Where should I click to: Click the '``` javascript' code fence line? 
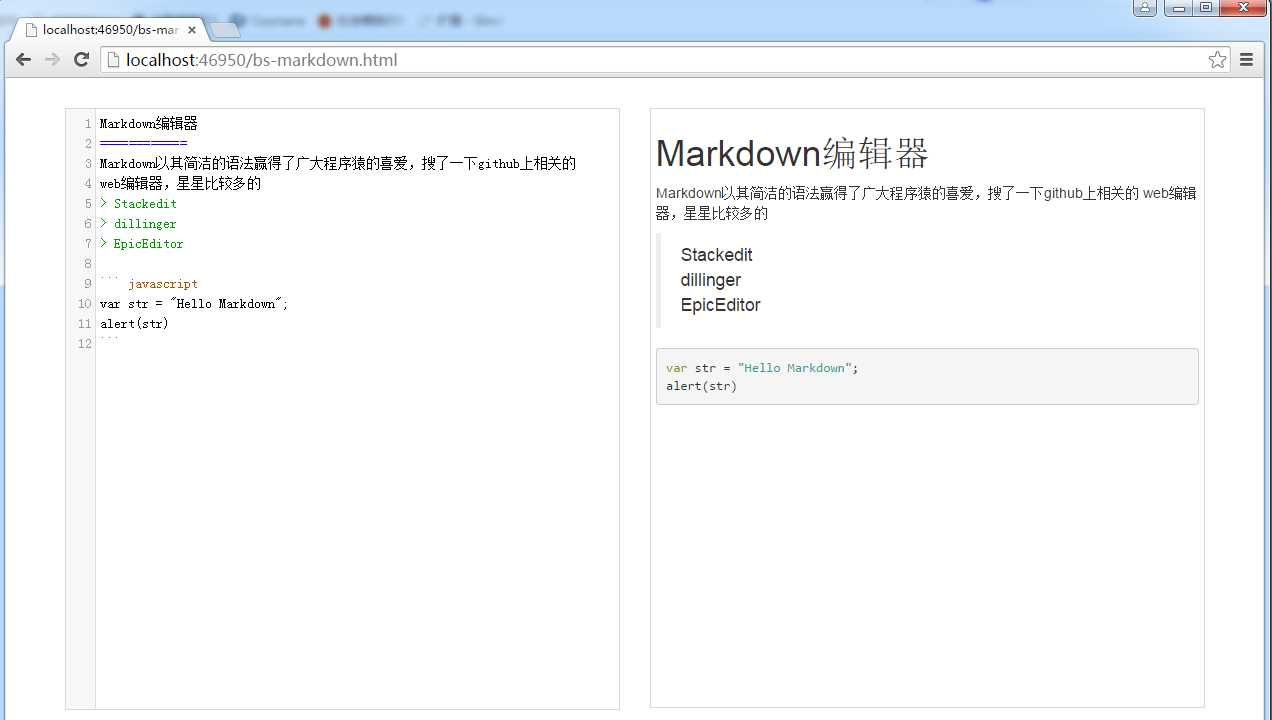[148, 284]
